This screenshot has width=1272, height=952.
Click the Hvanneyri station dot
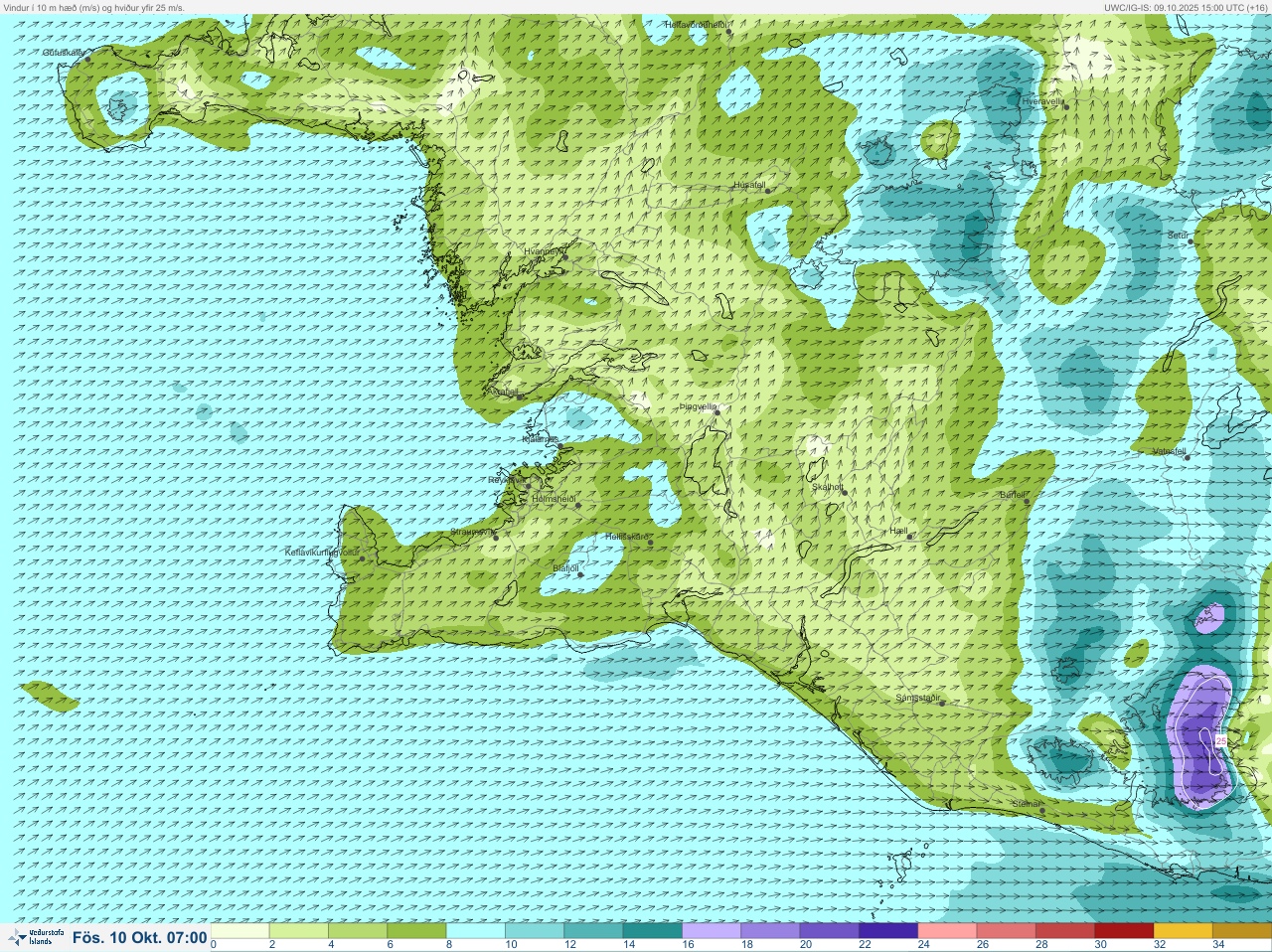click(x=564, y=257)
